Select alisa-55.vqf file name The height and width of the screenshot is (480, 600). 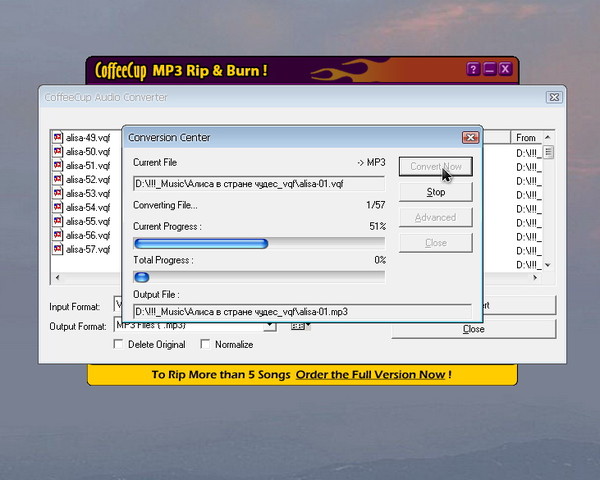[88, 221]
